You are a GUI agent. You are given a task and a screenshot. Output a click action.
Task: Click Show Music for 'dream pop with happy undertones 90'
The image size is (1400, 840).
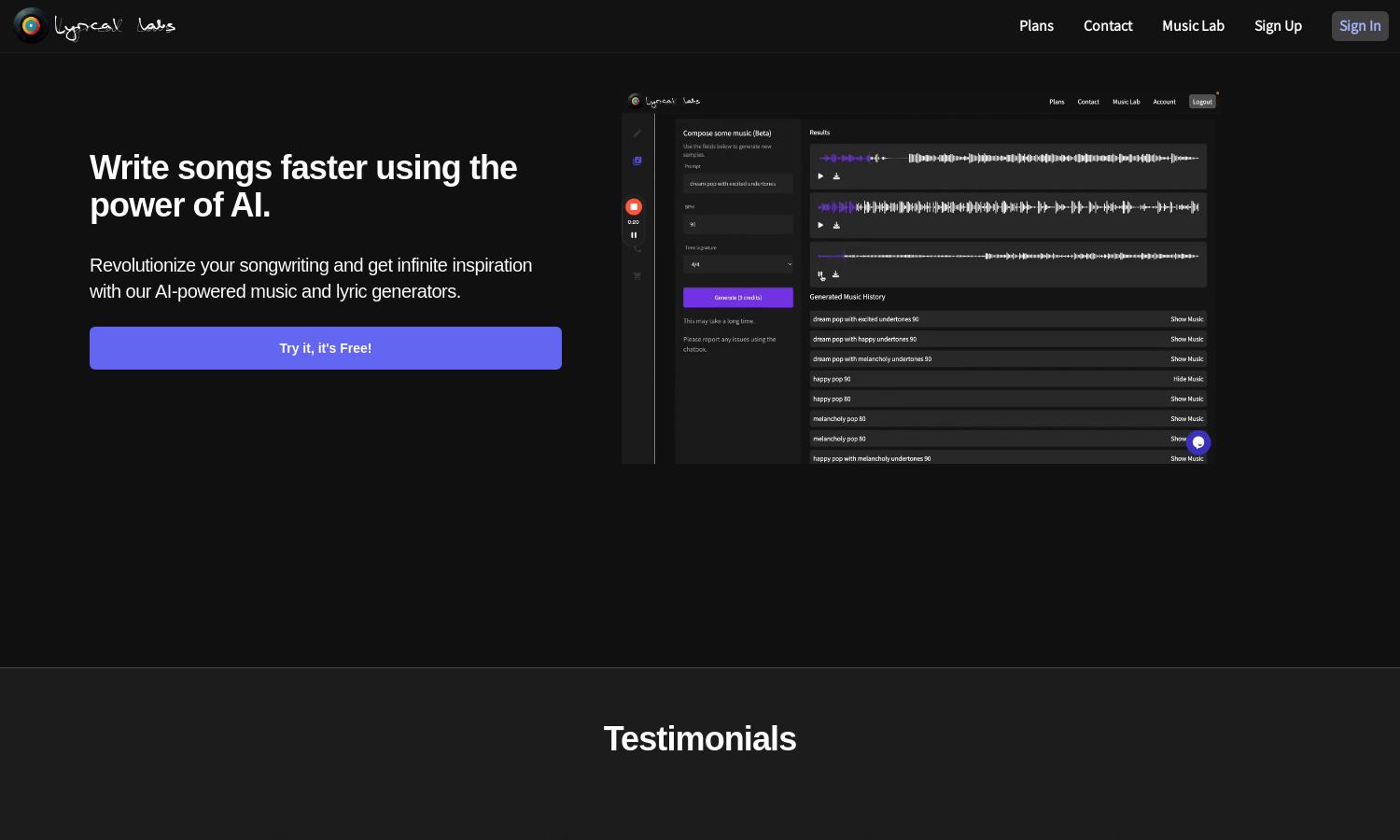(x=1187, y=339)
